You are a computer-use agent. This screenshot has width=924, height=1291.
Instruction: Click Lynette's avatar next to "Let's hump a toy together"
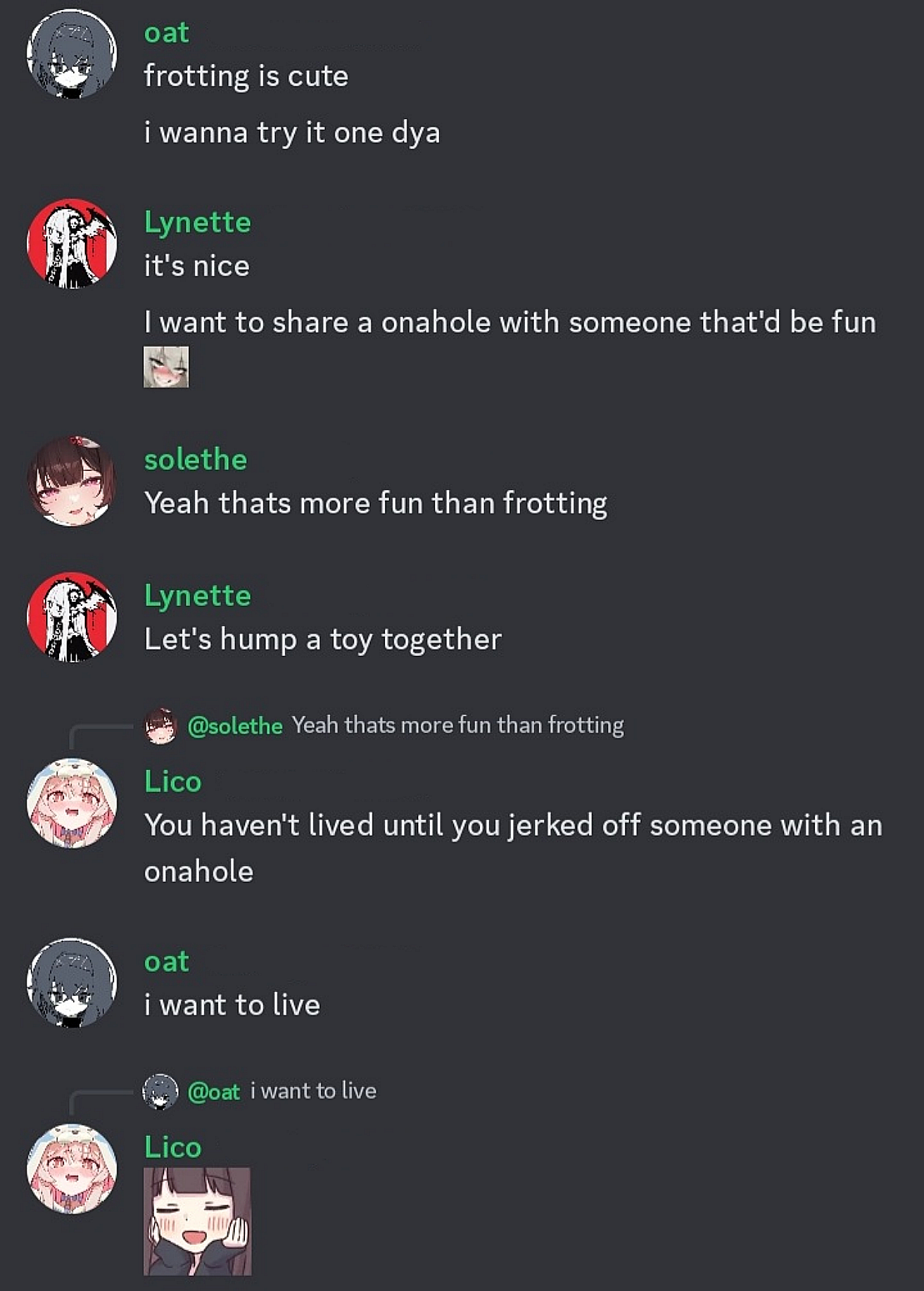pos(72,617)
